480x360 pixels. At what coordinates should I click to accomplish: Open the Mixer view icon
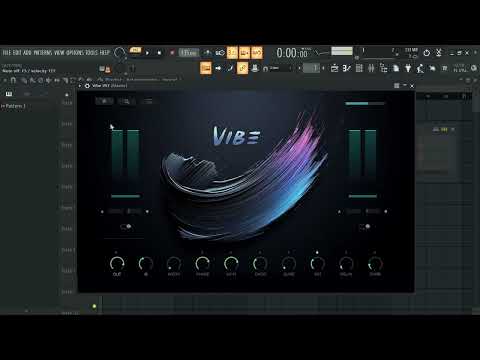371,68
